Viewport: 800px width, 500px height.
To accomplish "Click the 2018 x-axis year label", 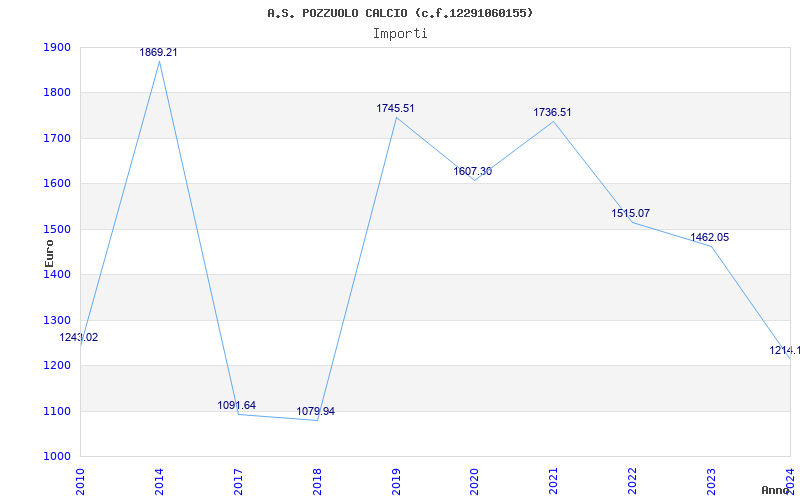I will tap(317, 481).
